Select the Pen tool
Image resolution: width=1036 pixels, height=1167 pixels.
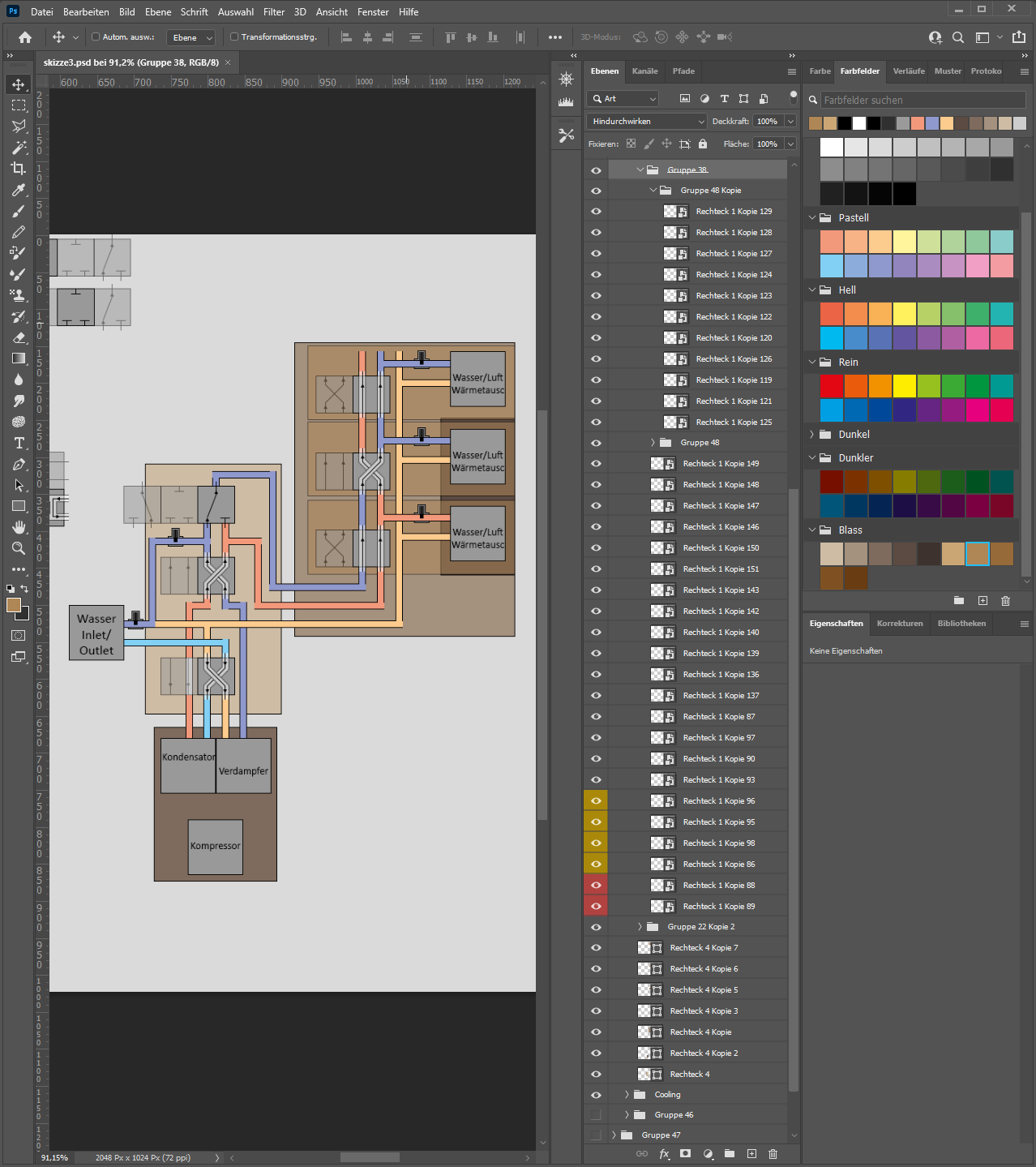point(19,464)
